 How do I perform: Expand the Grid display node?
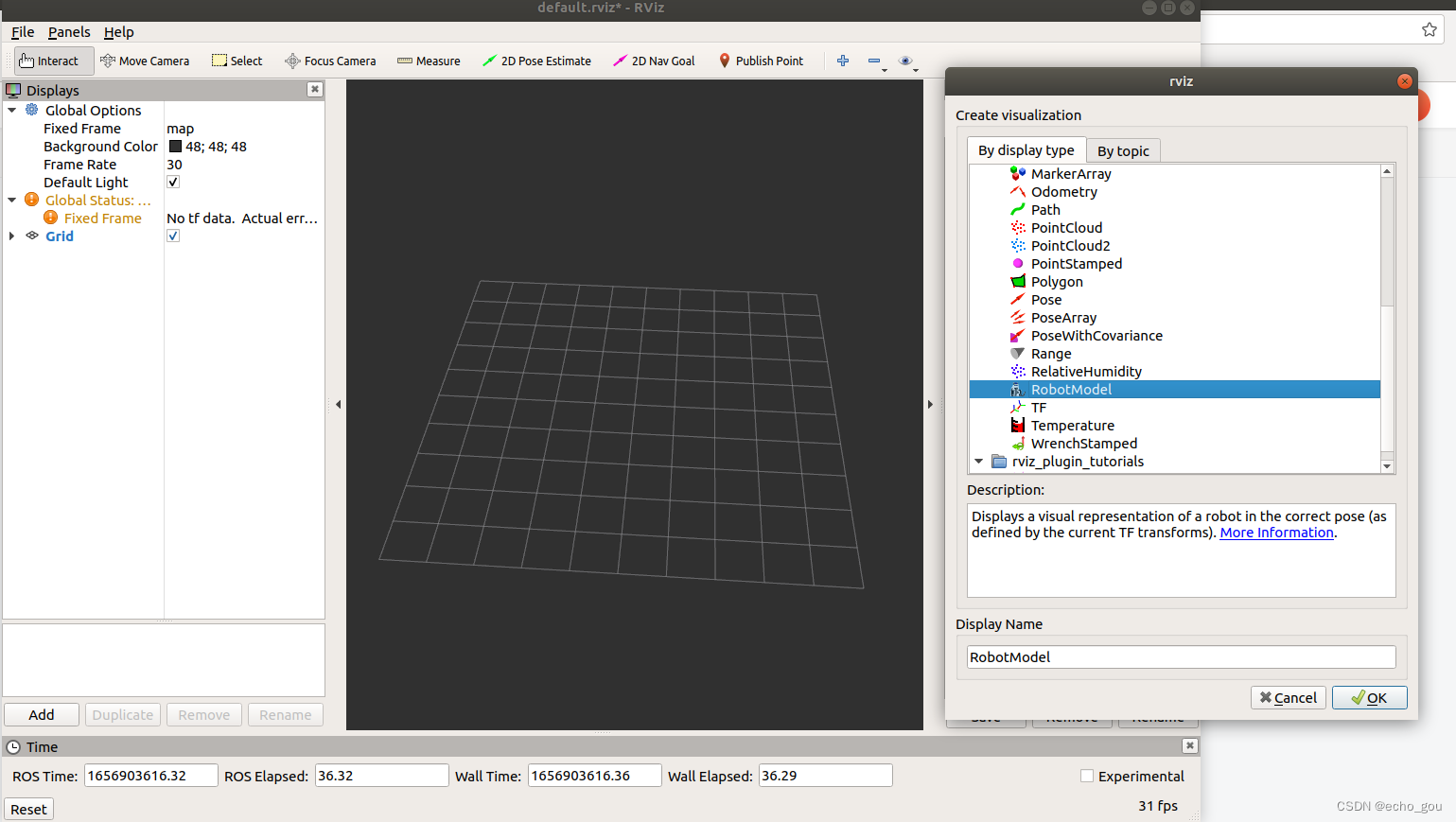[x=12, y=236]
